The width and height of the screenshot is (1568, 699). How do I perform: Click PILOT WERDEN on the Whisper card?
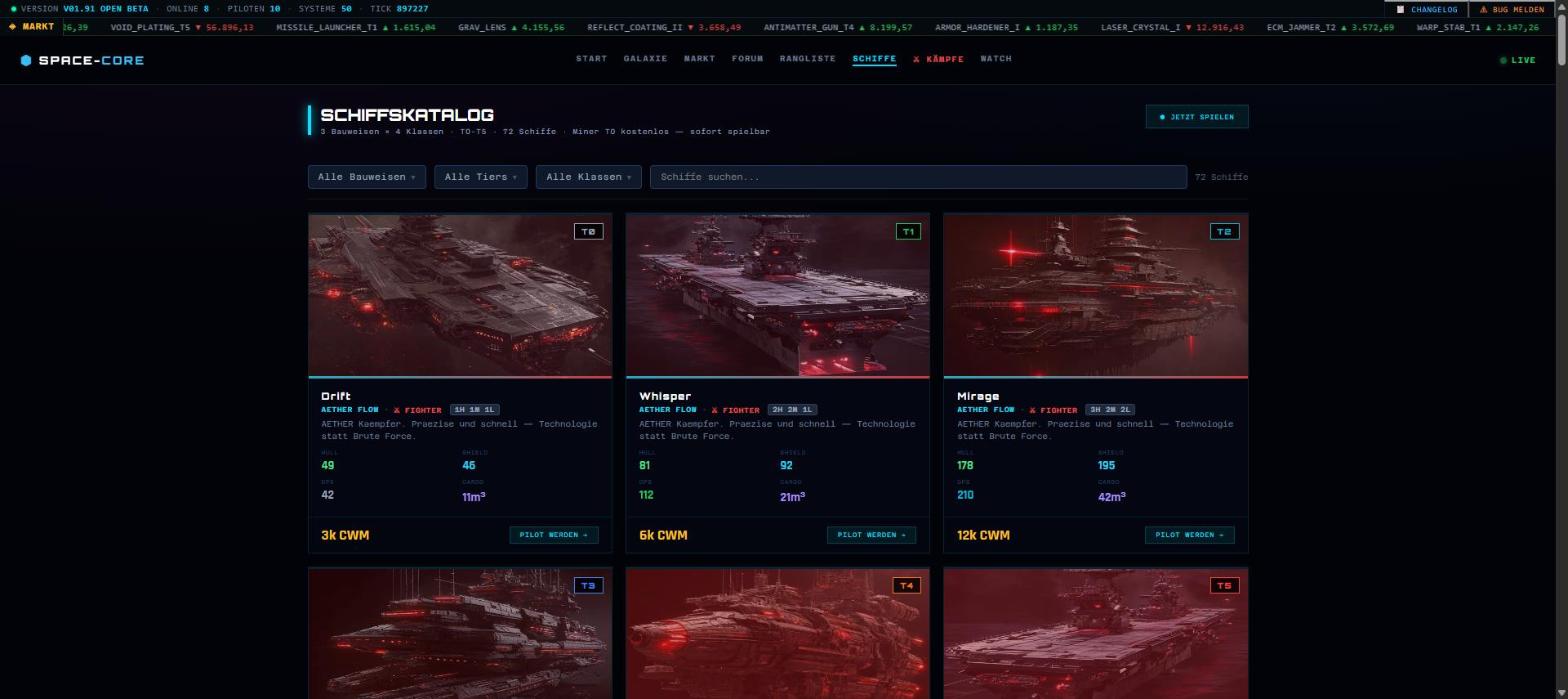(x=871, y=535)
